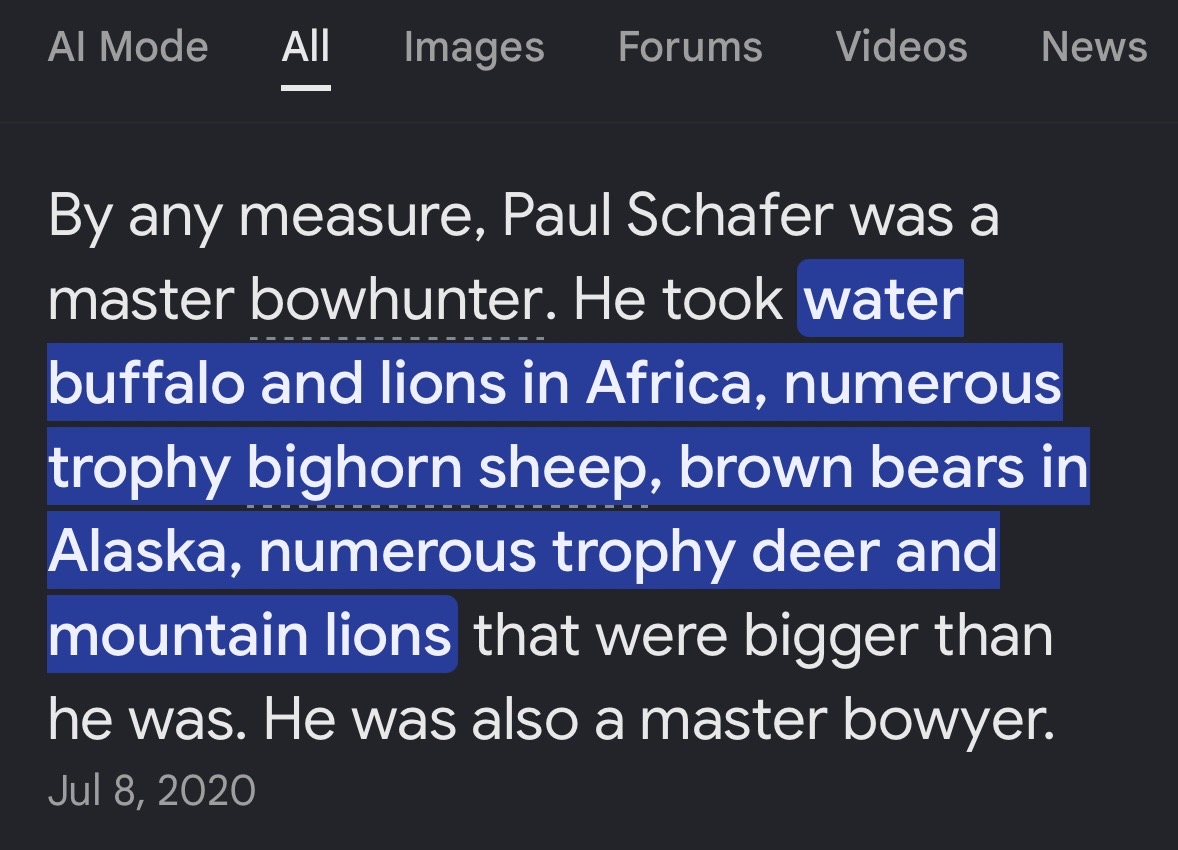Open the News tab
Viewport: 1178px width, 850px height.
(1094, 47)
